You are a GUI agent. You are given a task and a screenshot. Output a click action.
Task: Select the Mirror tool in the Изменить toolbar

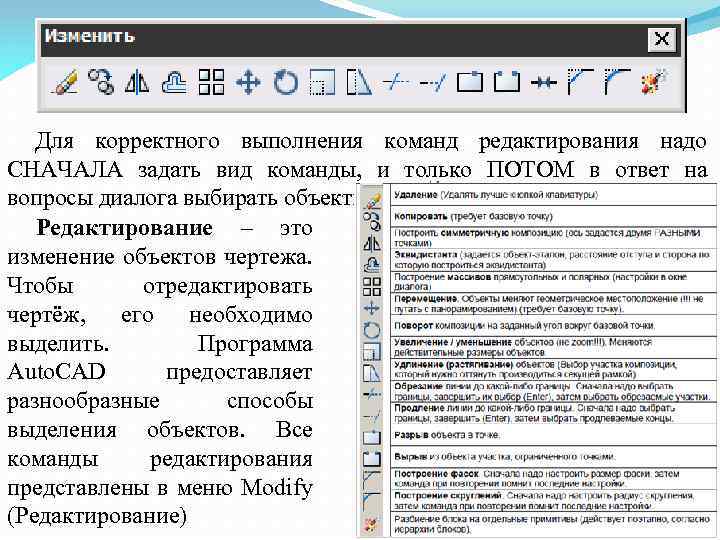137,82
